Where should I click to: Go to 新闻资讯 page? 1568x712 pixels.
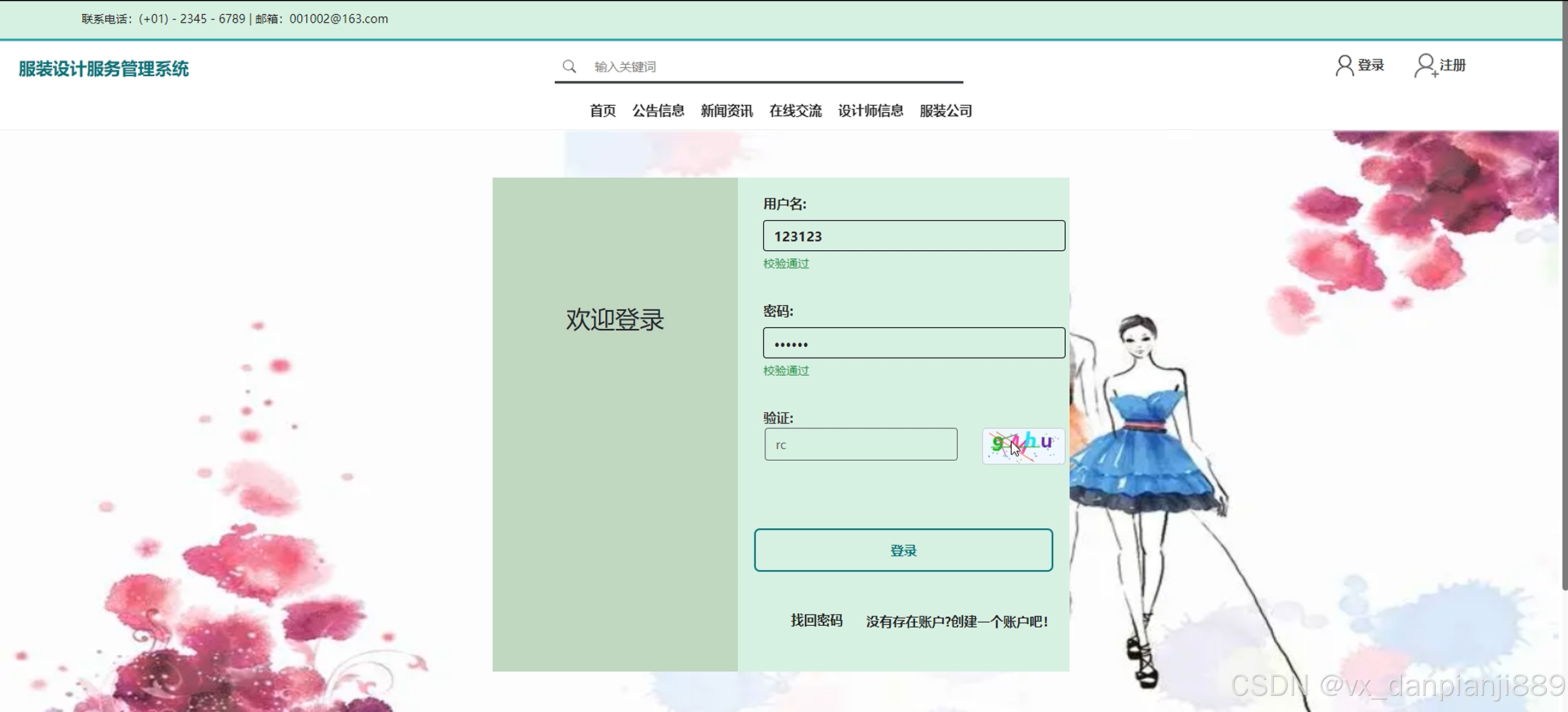point(727,111)
